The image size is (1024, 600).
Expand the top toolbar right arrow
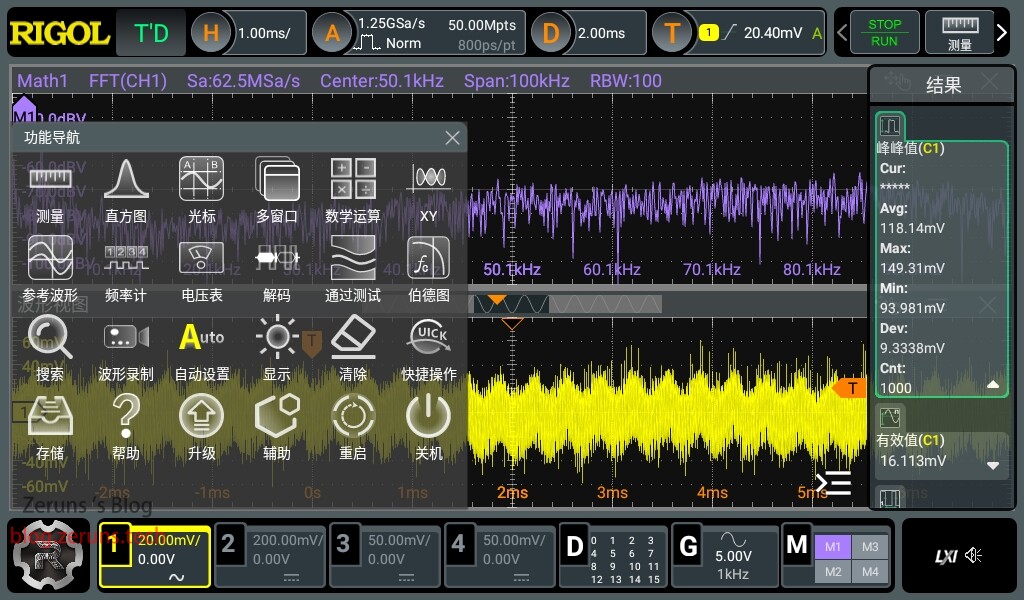pyautogui.click(x=1002, y=33)
